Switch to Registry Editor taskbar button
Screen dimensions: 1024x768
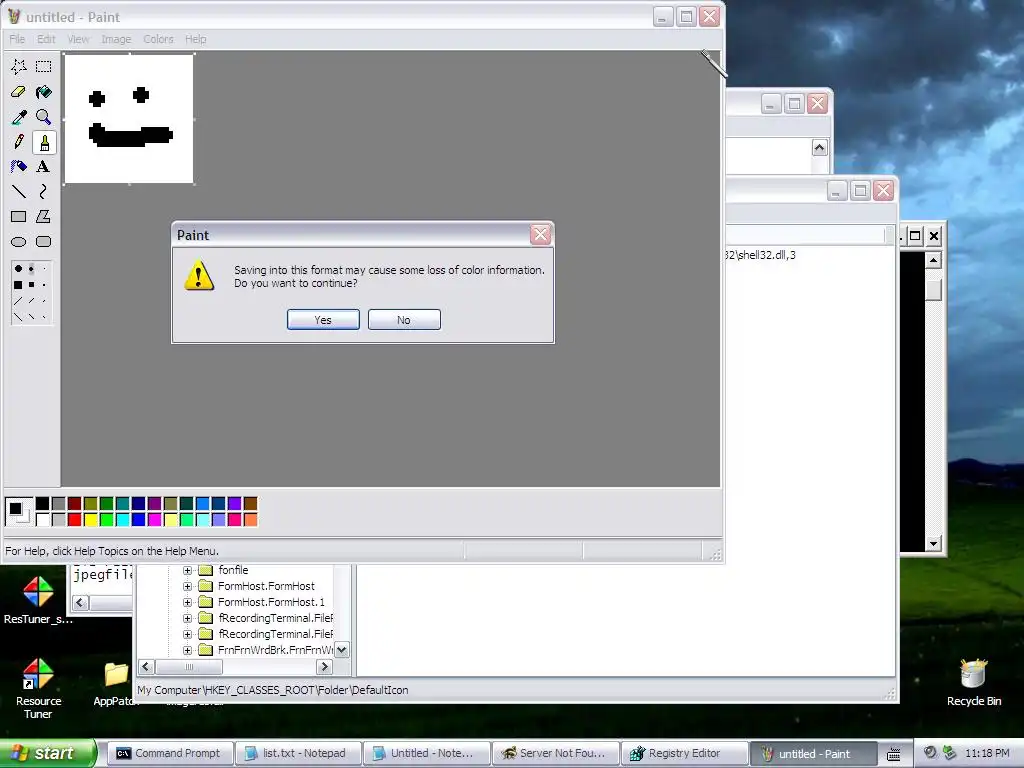pyautogui.click(x=683, y=754)
